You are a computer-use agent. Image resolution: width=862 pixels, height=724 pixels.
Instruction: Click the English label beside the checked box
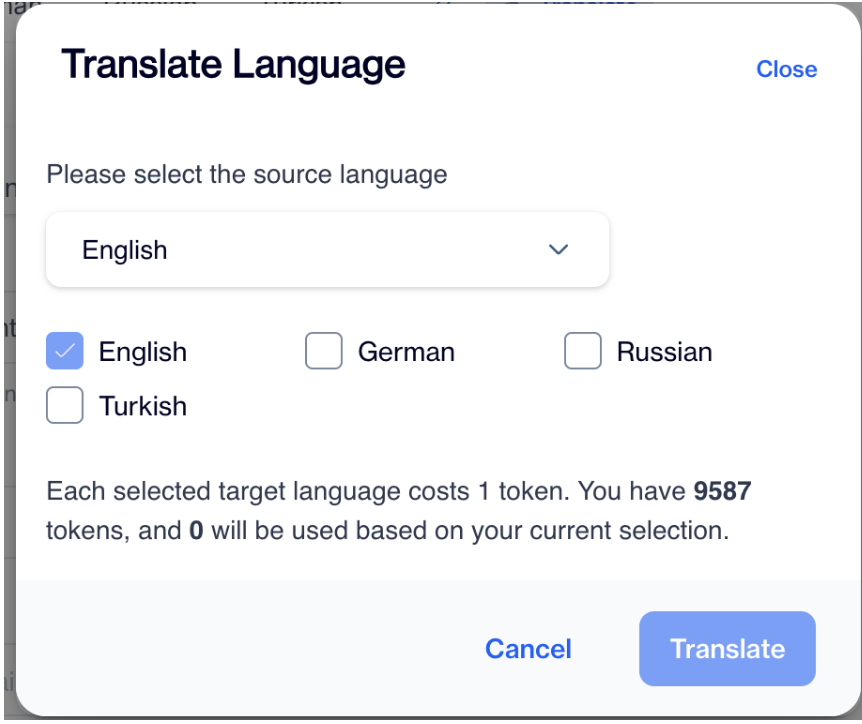(x=143, y=352)
